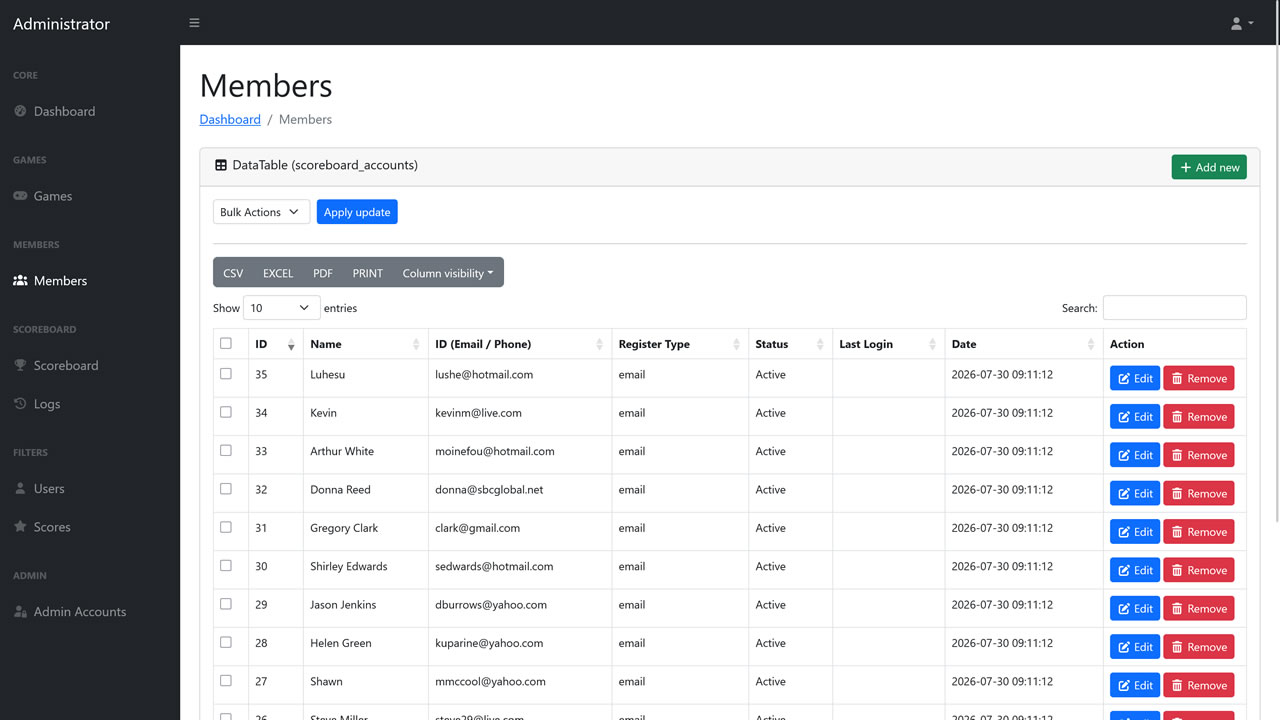The height and width of the screenshot is (720, 1280).
Task: Remove member Jason Jenkins
Action: [x=1199, y=608]
